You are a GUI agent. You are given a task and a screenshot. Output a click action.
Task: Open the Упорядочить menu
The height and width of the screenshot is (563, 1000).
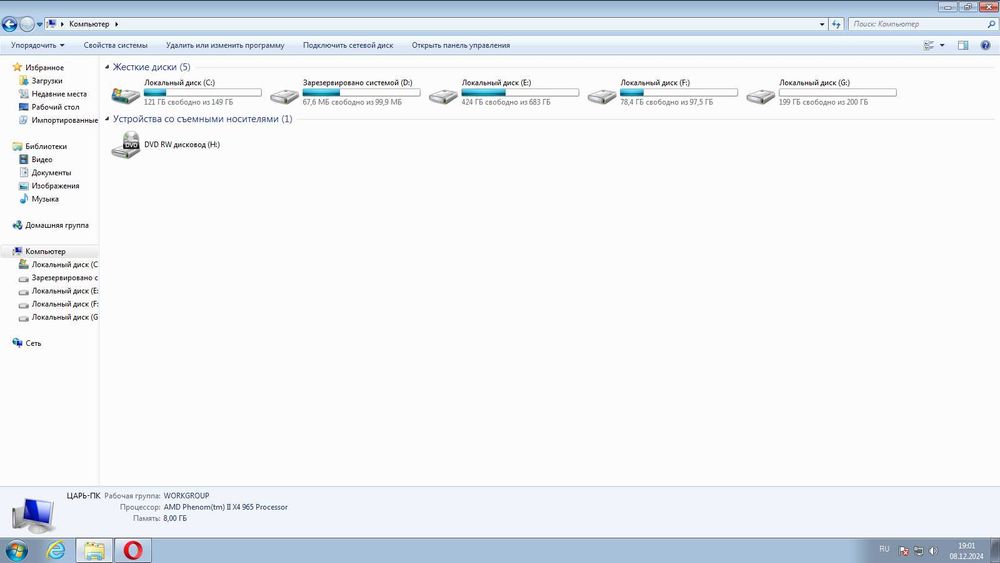pyautogui.click(x=38, y=45)
